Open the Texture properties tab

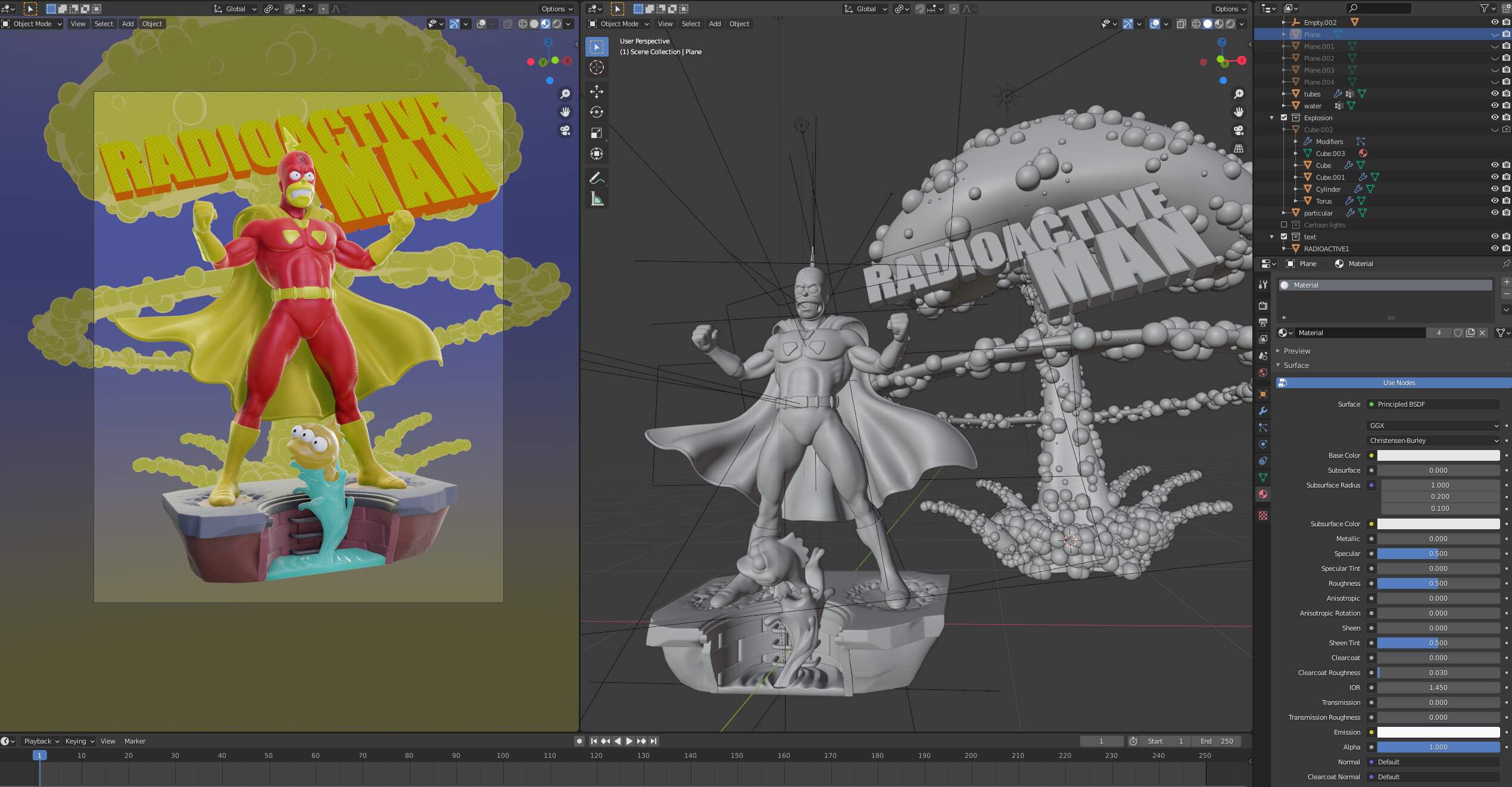point(1263,516)
